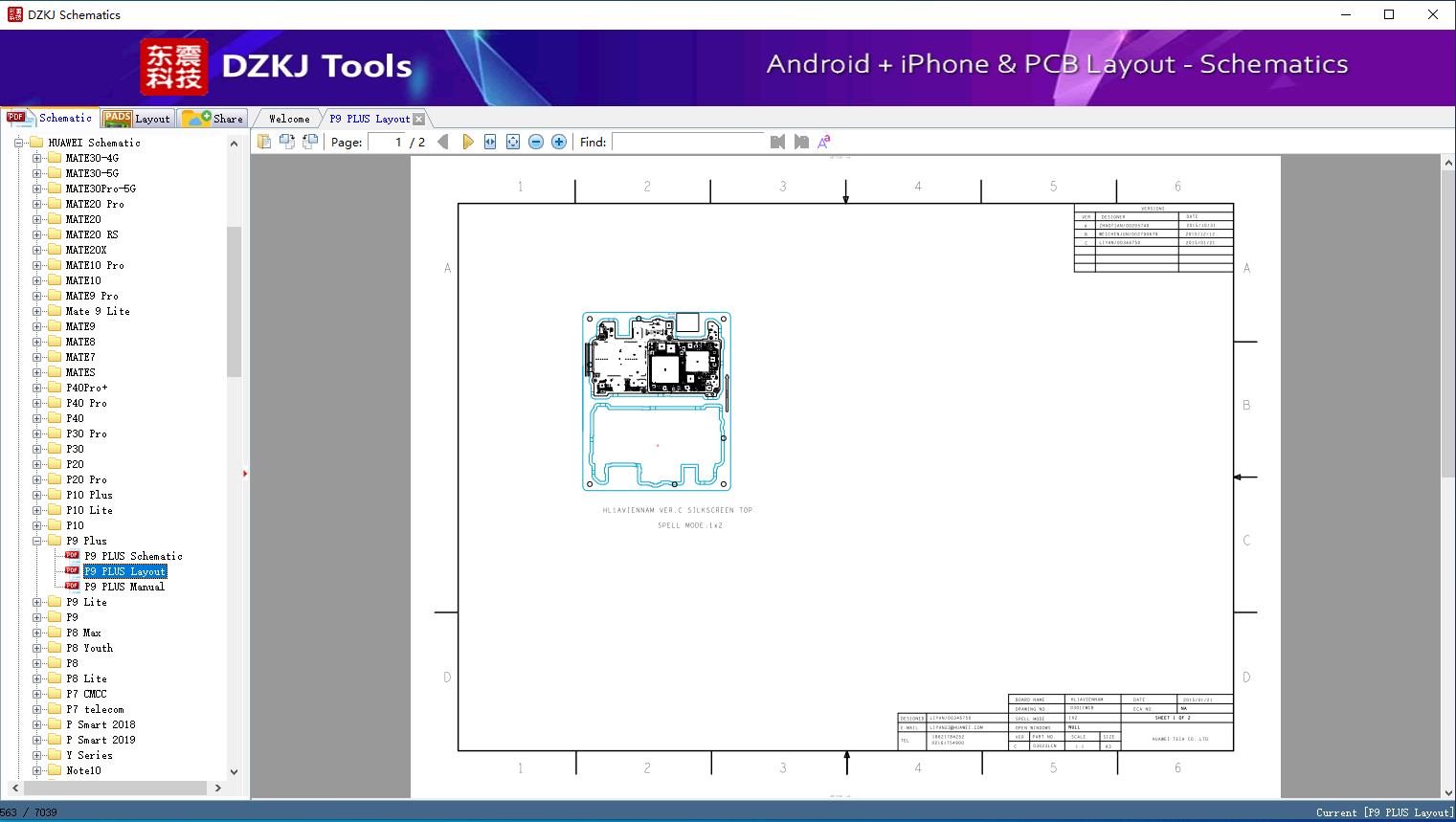Click the P9 PLUS Manual PDF icon
Screen dimensions: 1456x822
point(72,586)
